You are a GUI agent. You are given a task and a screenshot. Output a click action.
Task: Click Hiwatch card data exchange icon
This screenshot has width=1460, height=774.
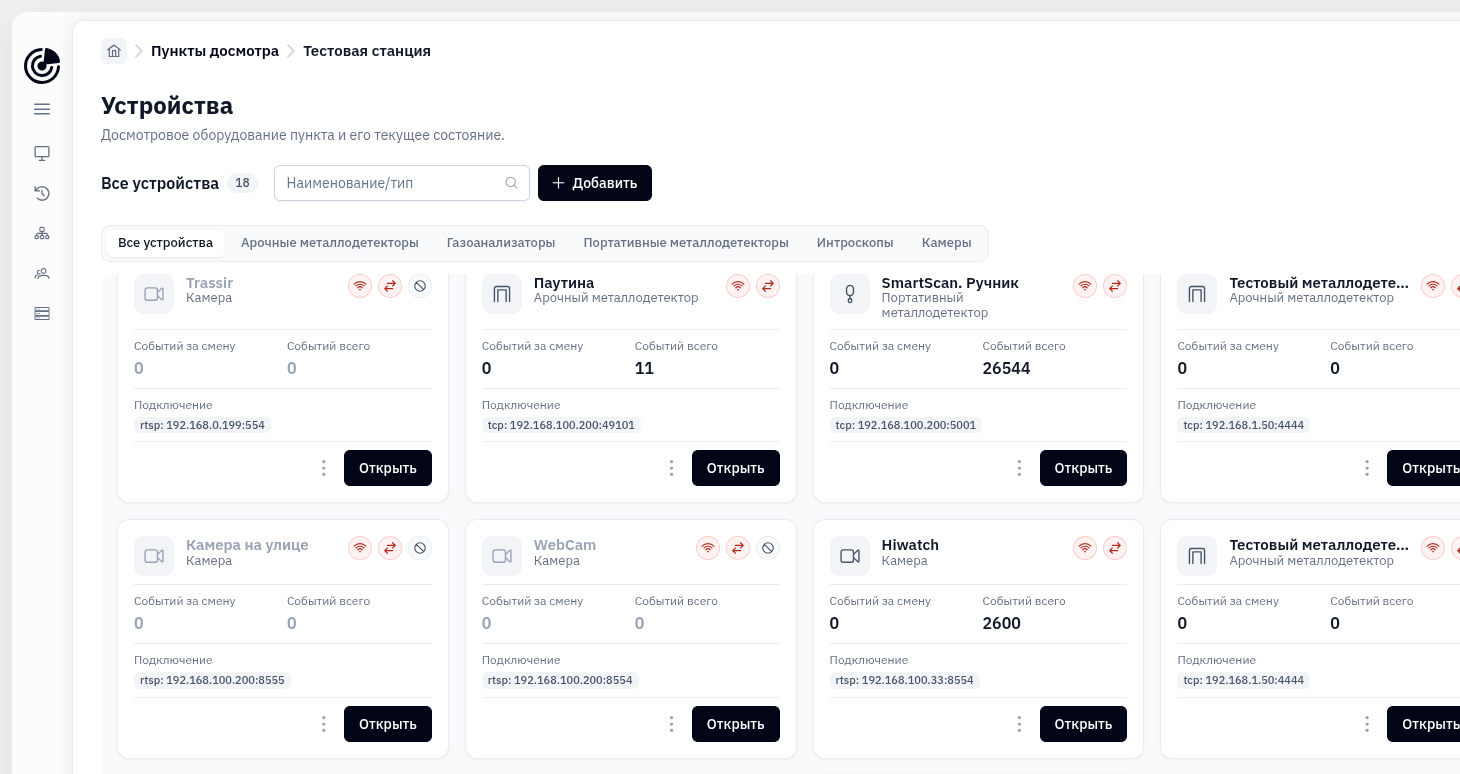click(x=1115, y=548)
